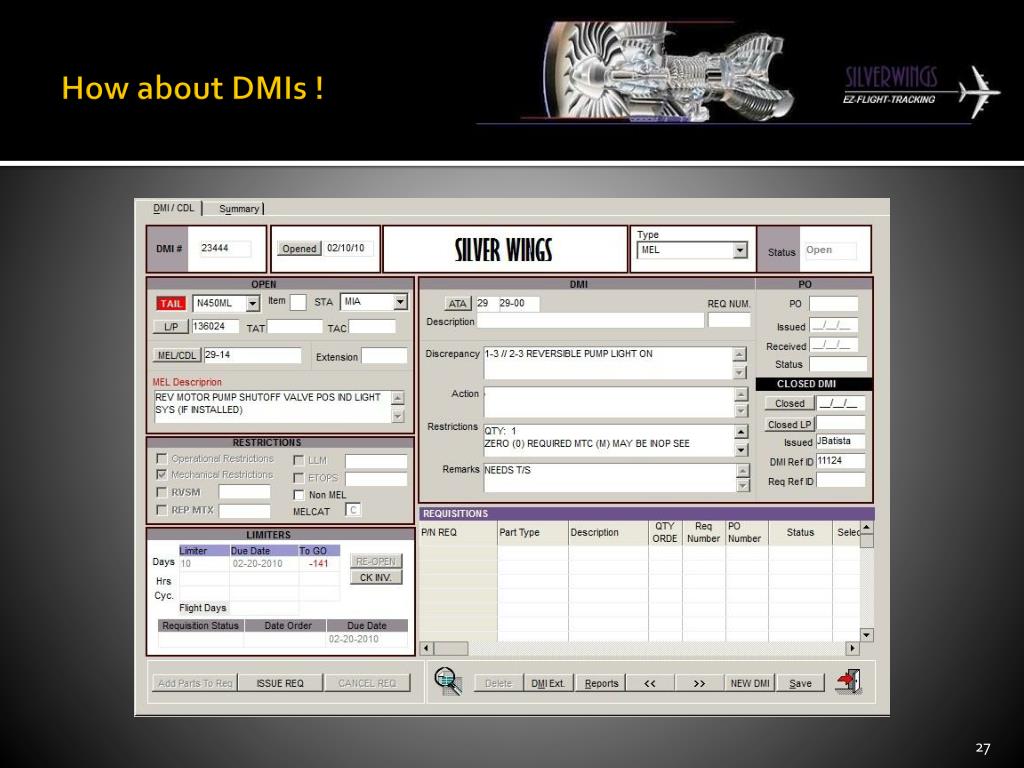
Task: Click the Save button
Action: 800,683
